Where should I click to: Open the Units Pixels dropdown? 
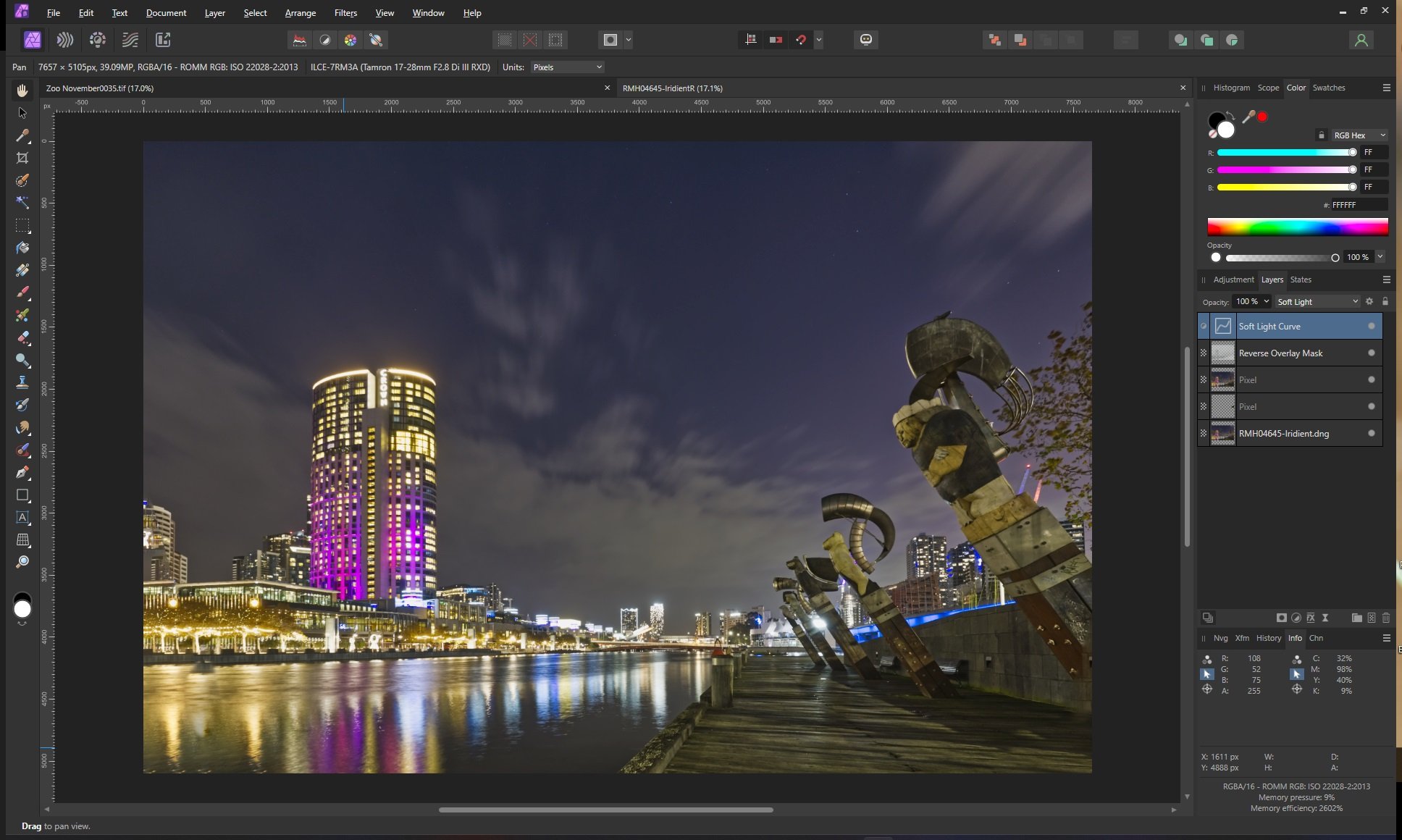coord(567,67)
